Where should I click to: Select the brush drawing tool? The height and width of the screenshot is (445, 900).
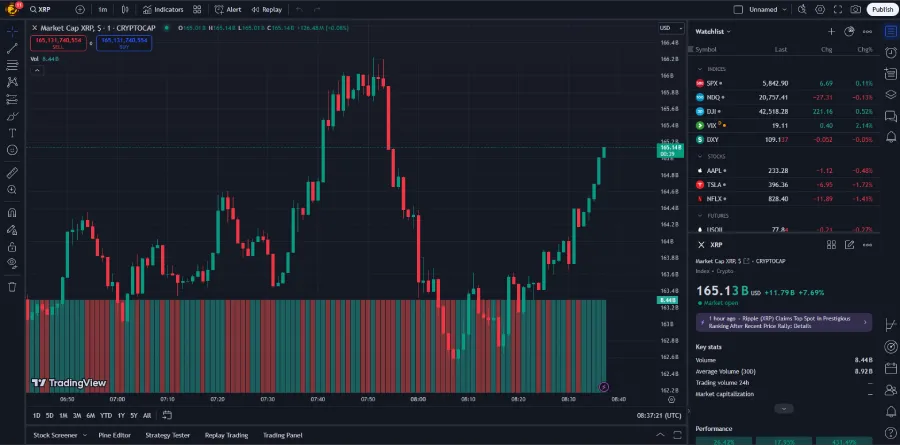tap(12, 116)
